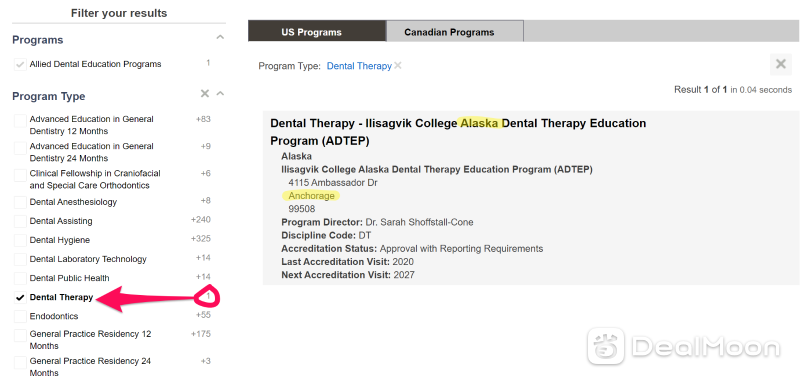Select Dental Laboratory Technology checkbox
The height and width of the screenshot is (379, 800).
20,260
